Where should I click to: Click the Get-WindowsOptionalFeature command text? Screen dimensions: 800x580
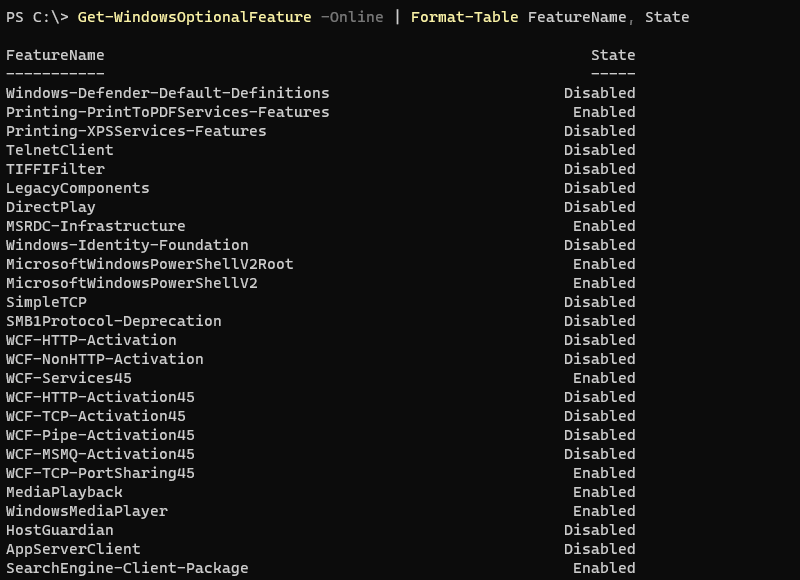(x=194, y=17)
